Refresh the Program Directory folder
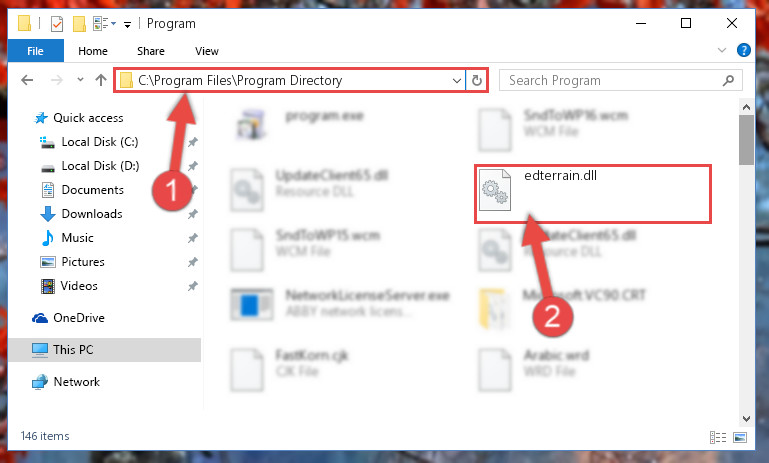 click(x=477, y=80)
